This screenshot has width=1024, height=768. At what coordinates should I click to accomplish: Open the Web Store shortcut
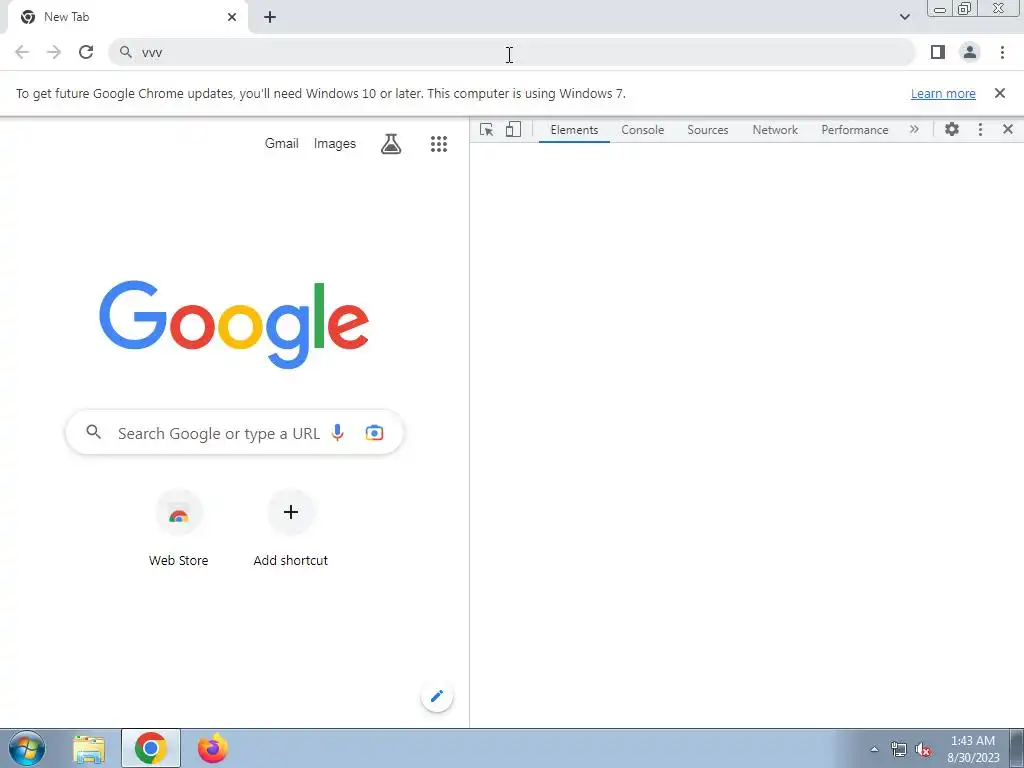pos(178,529)
